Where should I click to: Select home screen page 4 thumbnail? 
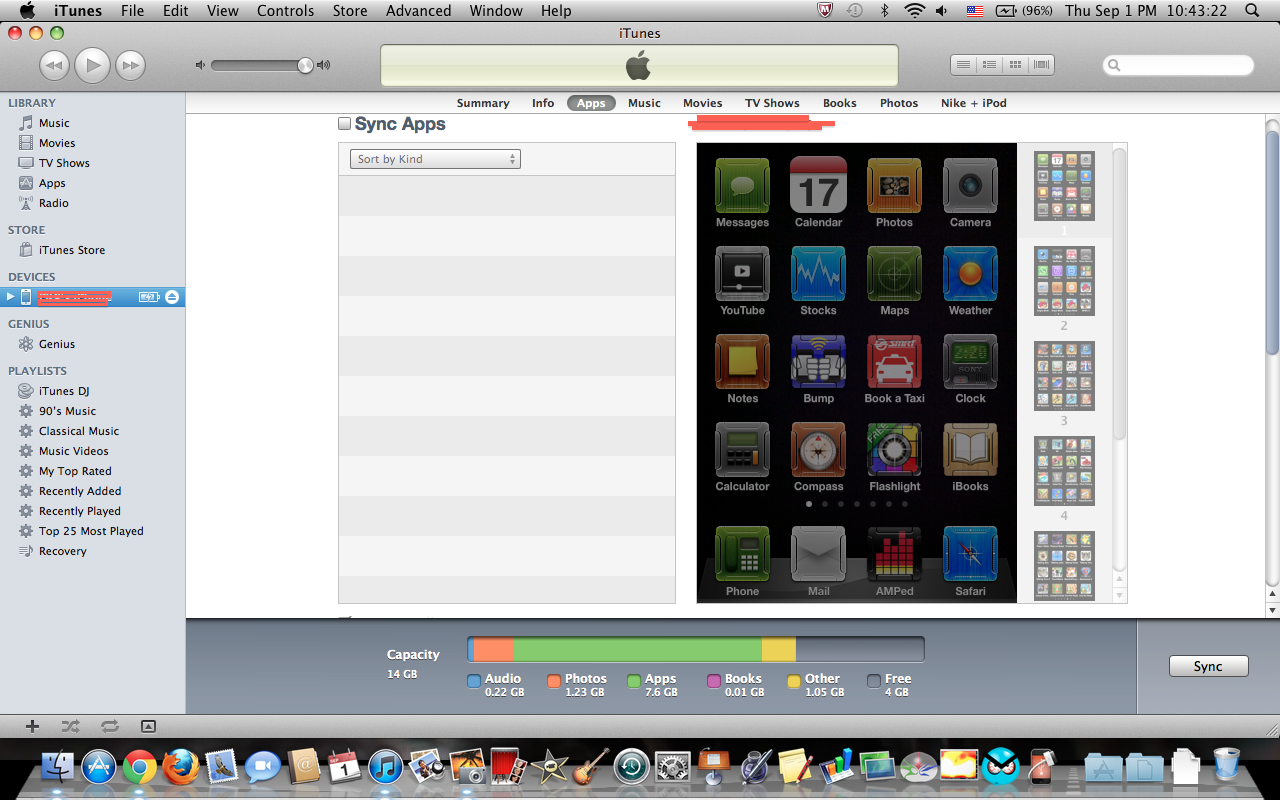pos(1064,471)
